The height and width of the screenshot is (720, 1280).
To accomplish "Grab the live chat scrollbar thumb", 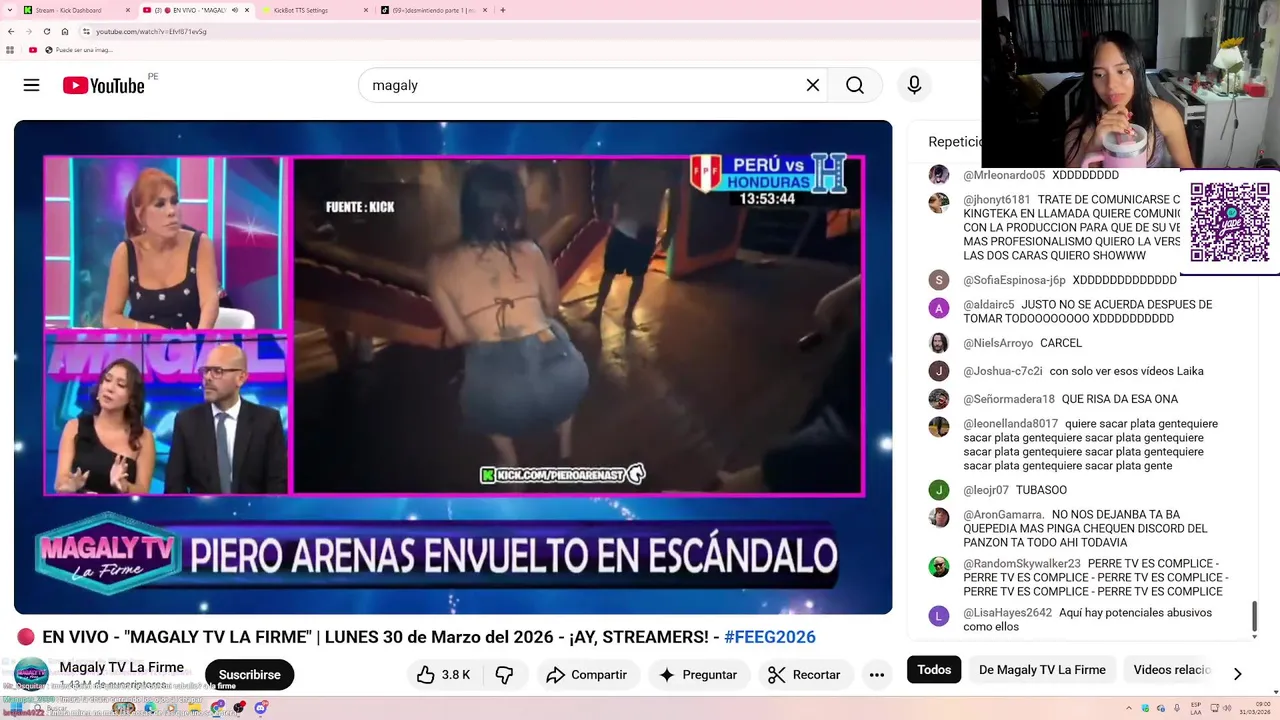I will (x=1255, y=616).
